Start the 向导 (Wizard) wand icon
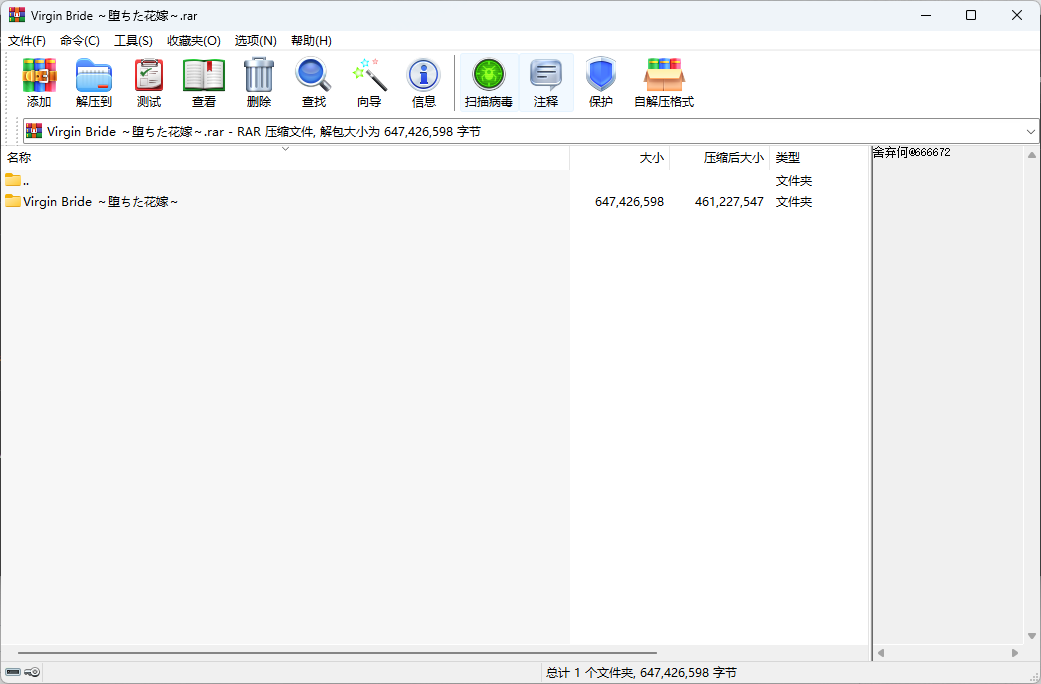Viewport: 1041px width, 684px height. point(369,76)
